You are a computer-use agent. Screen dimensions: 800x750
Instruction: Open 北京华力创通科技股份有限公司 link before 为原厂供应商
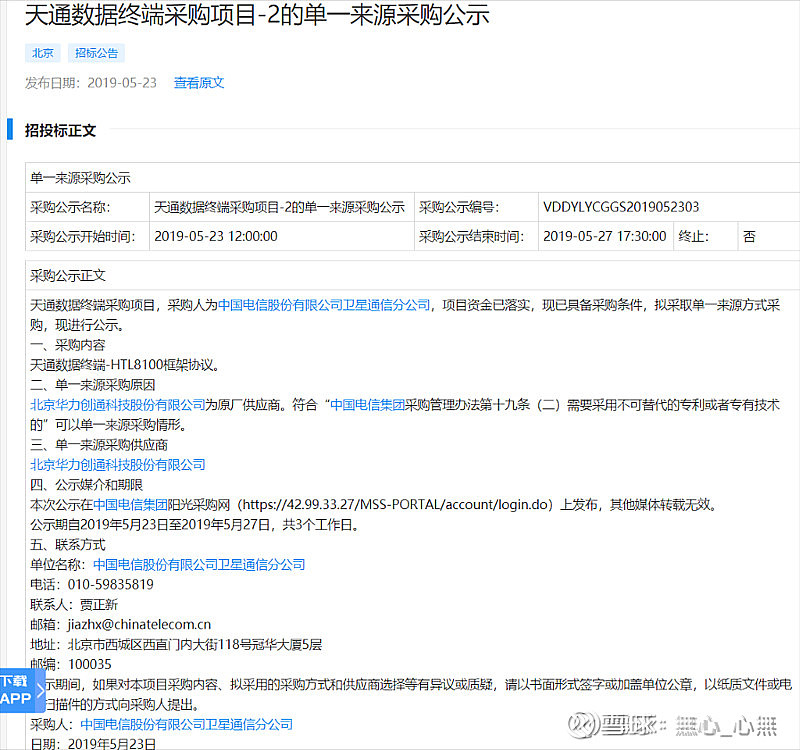pos(117,405)
